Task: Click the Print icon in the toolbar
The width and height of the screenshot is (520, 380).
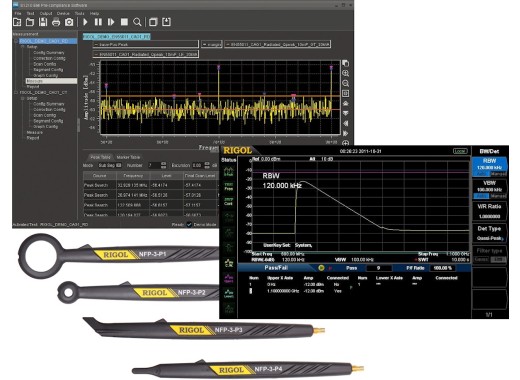Action: click(56, 22)
